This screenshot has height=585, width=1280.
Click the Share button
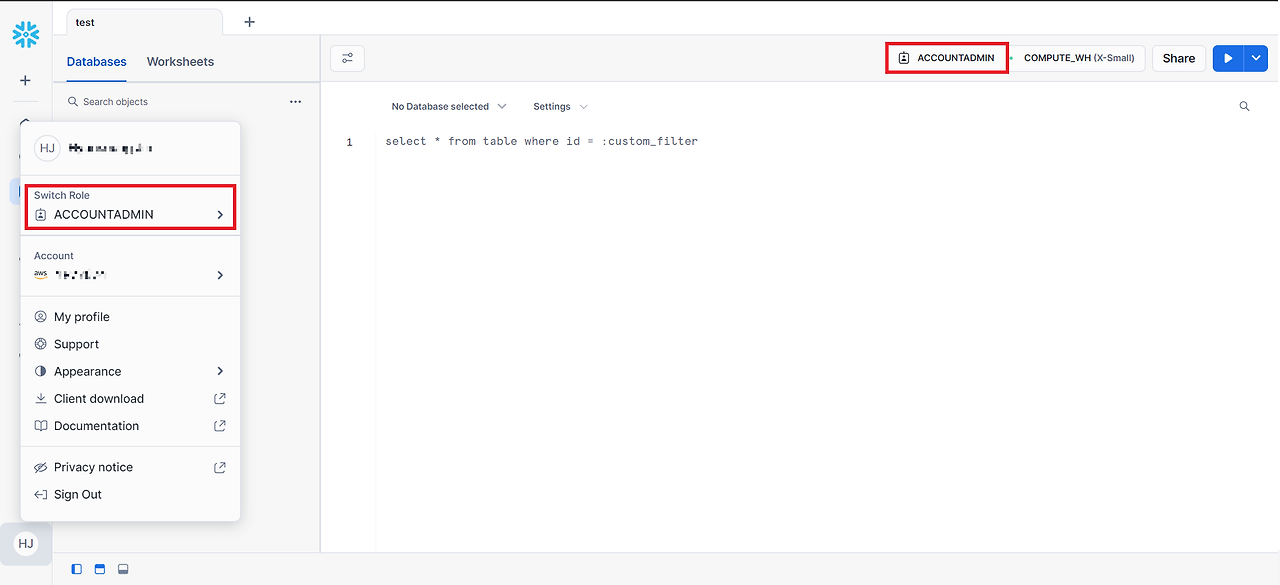(x=1179, y=58)
